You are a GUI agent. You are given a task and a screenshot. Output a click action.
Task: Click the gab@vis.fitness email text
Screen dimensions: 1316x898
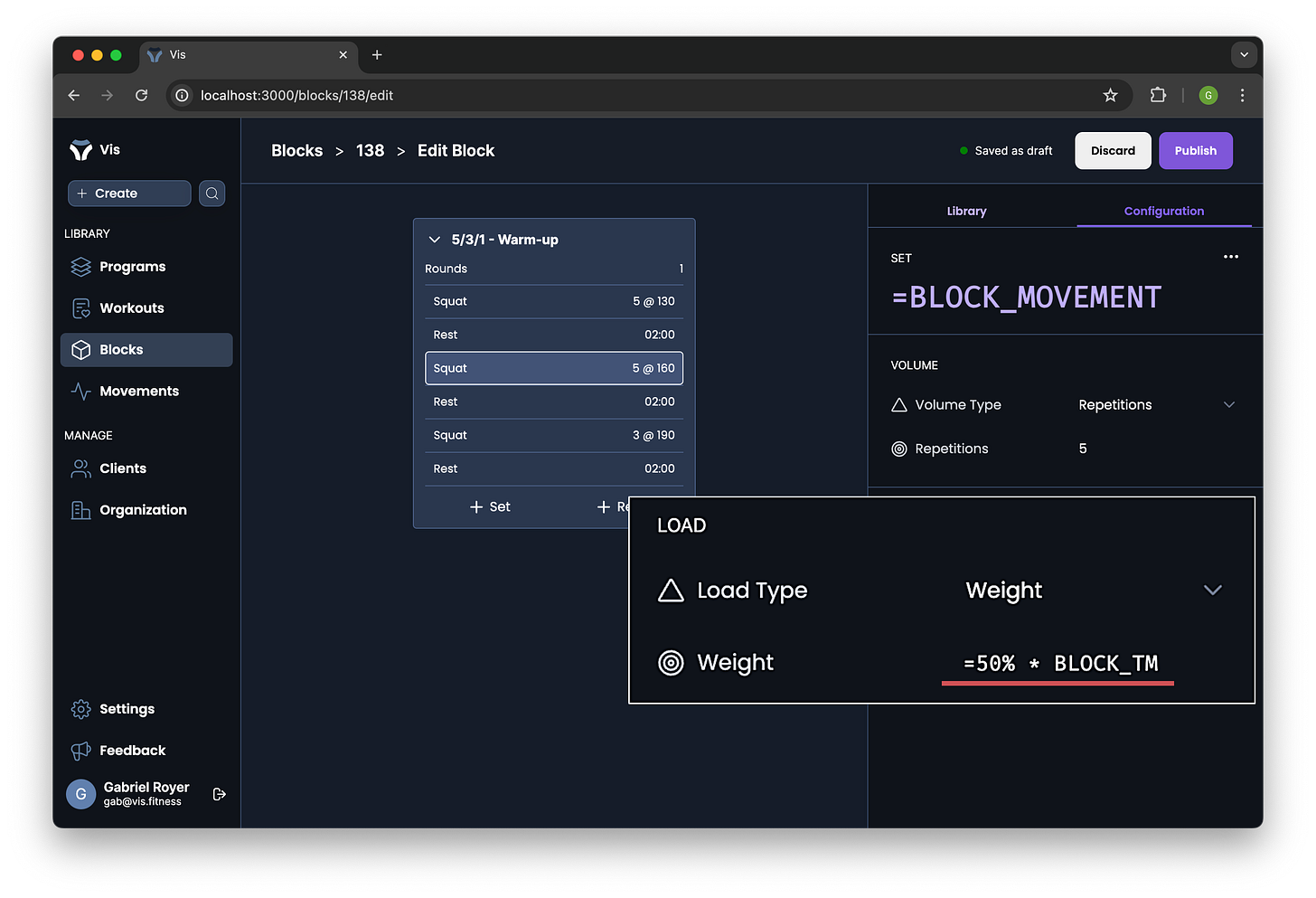[142, 802]
